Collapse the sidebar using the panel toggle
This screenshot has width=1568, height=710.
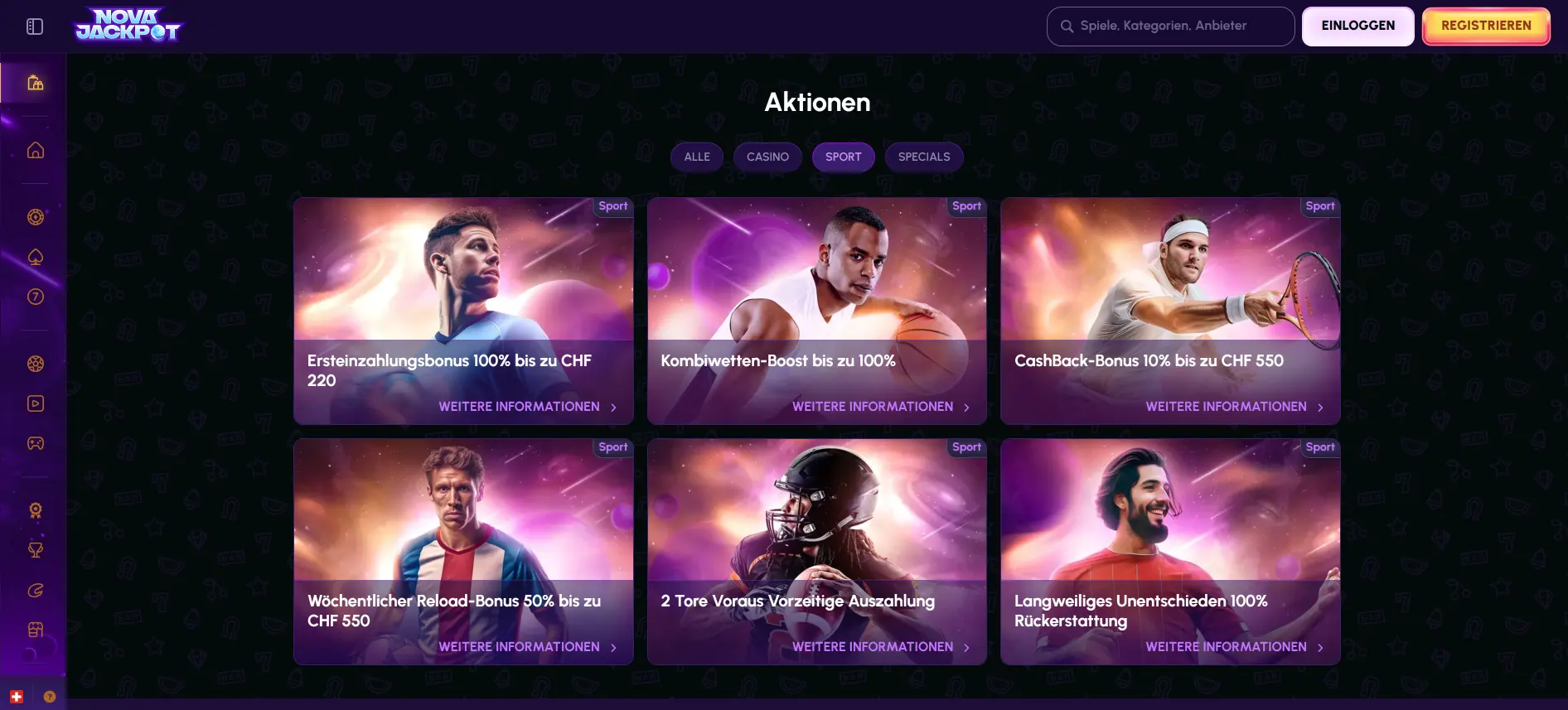pos(34,26)
